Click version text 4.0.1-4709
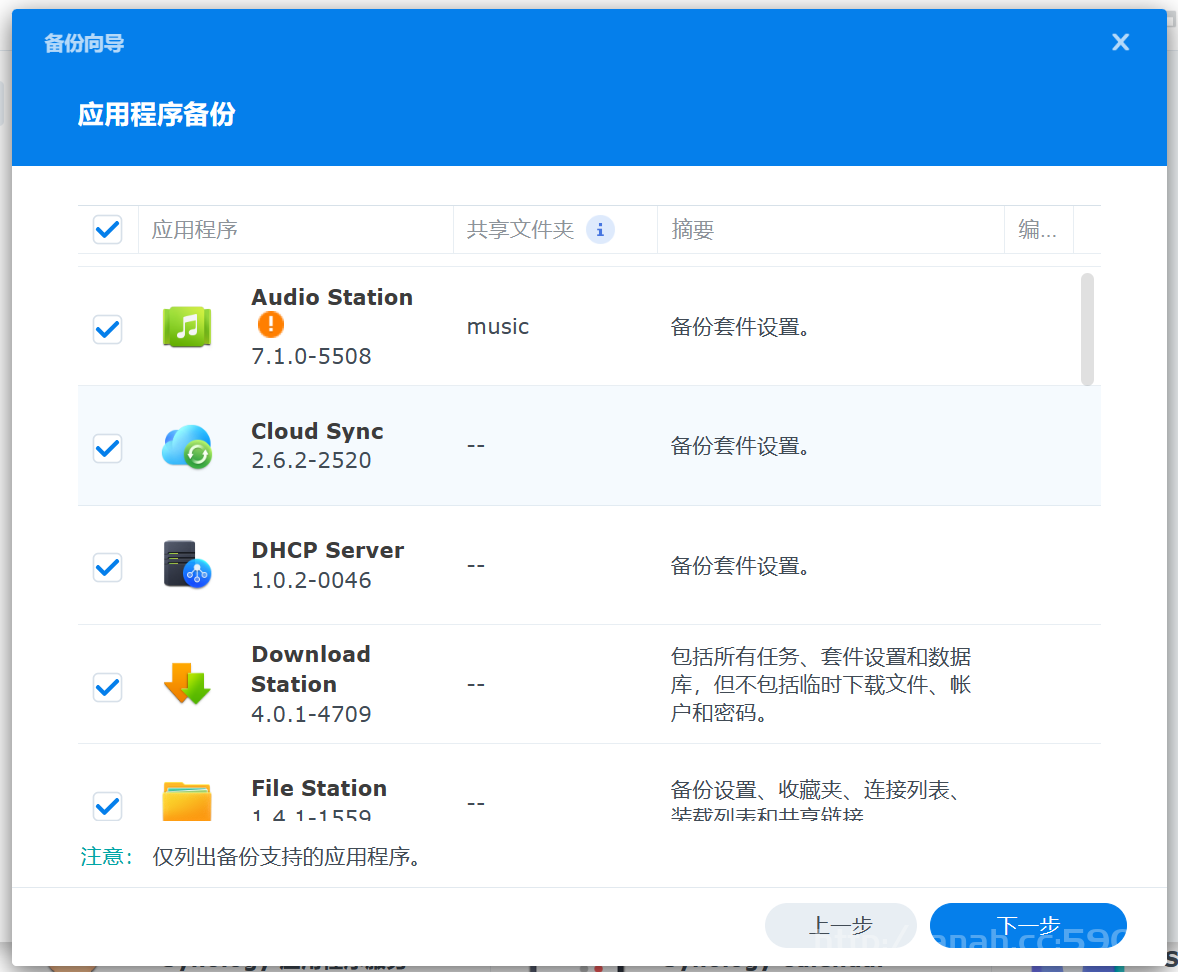 coord(311,714)
